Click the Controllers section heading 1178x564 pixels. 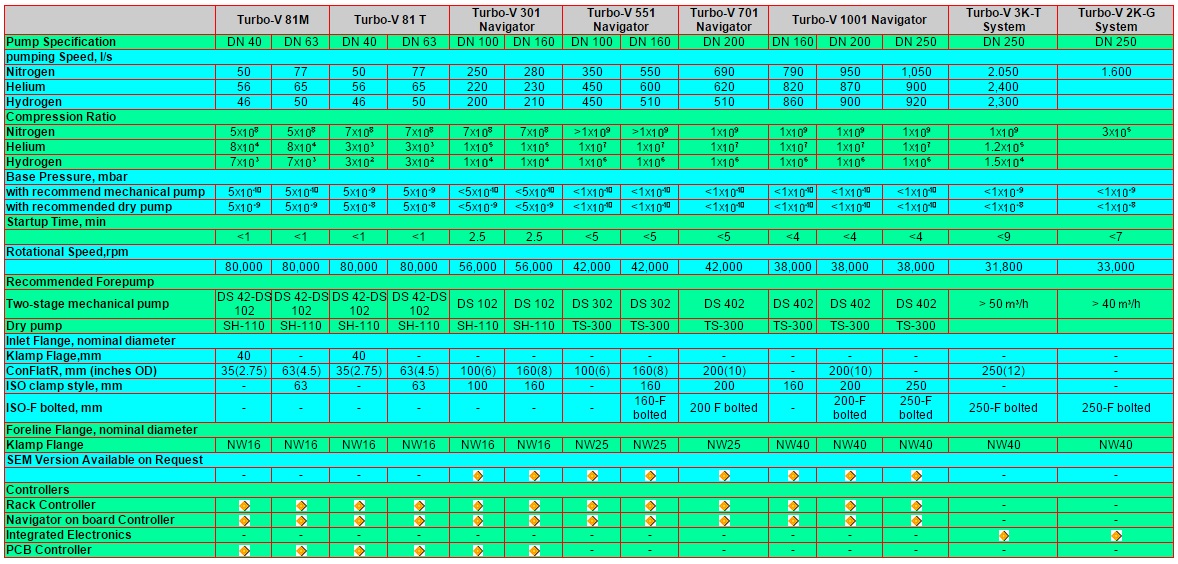38,490
